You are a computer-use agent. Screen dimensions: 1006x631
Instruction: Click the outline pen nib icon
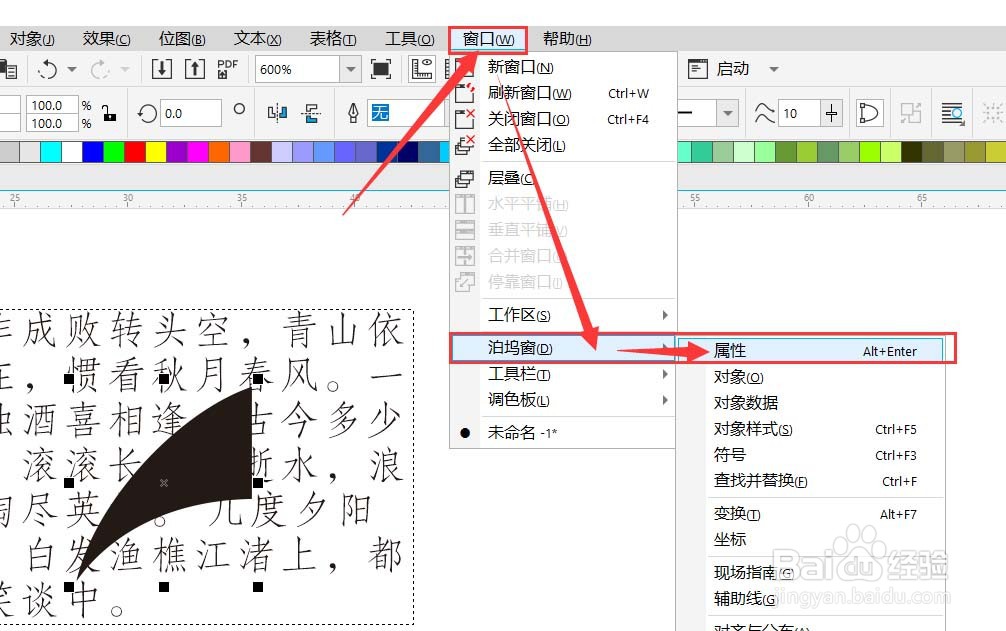coord(353,113)
